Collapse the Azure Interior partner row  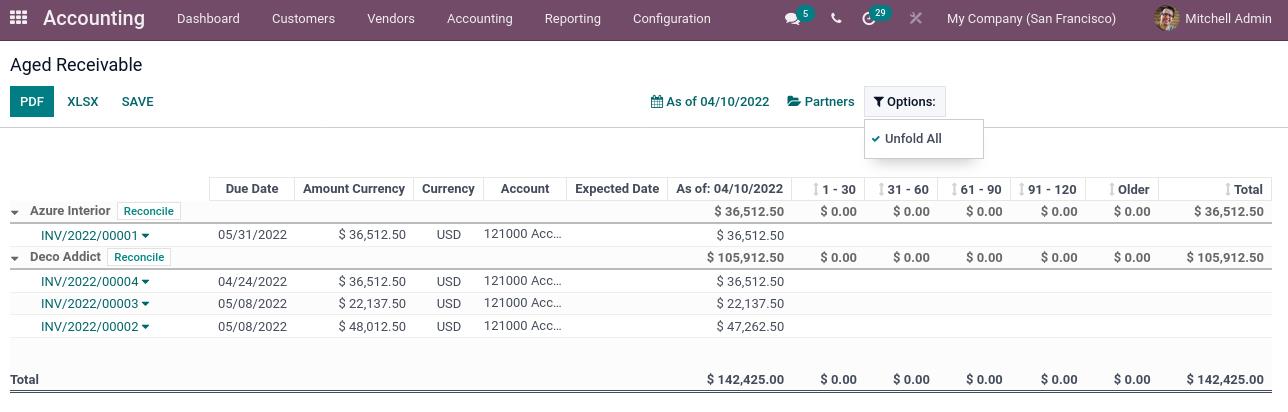click(x=15, y=212)
